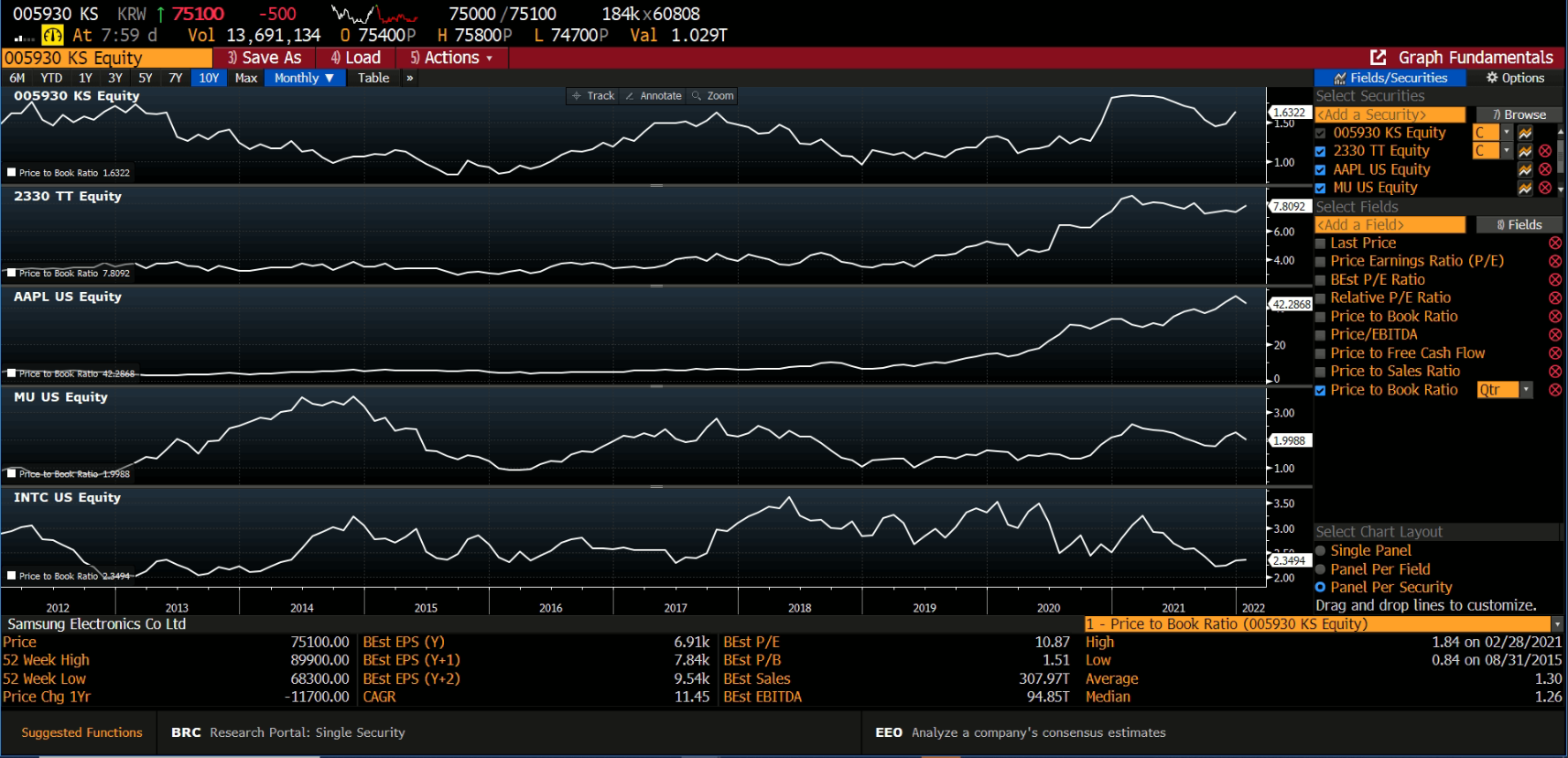The image size is (1568, 758).
Task: Click the Save As button
Action: (265, 58)
